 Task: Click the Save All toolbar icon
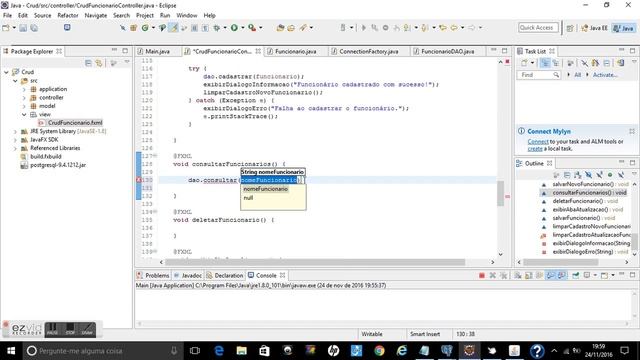(x=34, y=28)
